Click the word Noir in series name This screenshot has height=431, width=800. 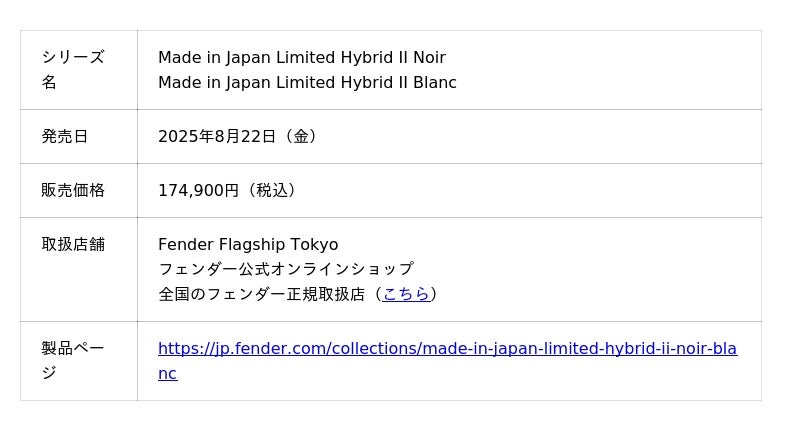tap(428, 58)
